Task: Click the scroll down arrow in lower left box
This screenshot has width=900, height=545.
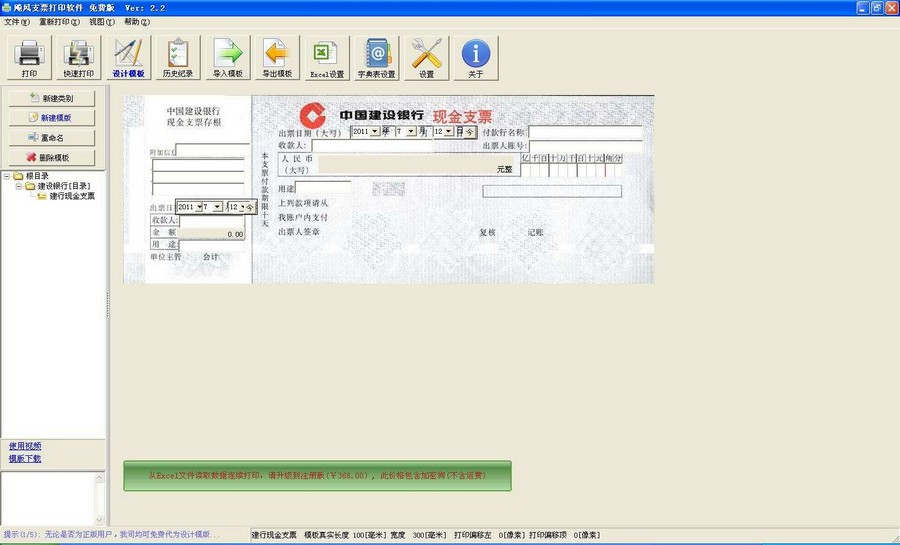Action: pos(99,520)
